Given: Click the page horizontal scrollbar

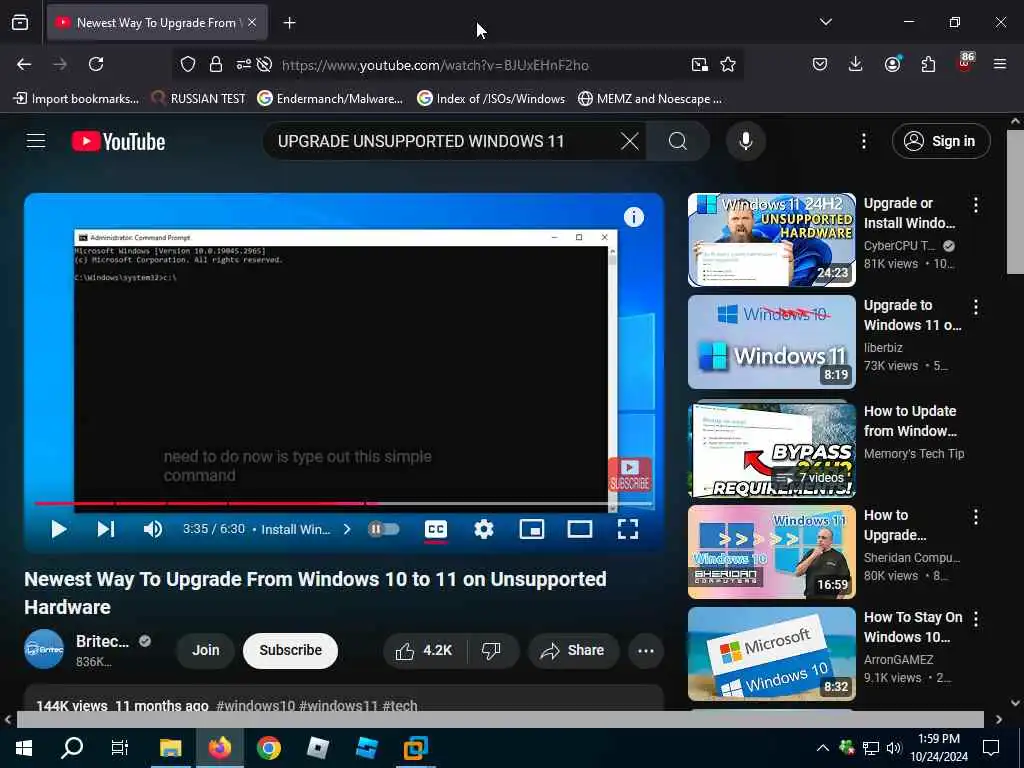Looking at the screenshot, I should pos(500,719).
